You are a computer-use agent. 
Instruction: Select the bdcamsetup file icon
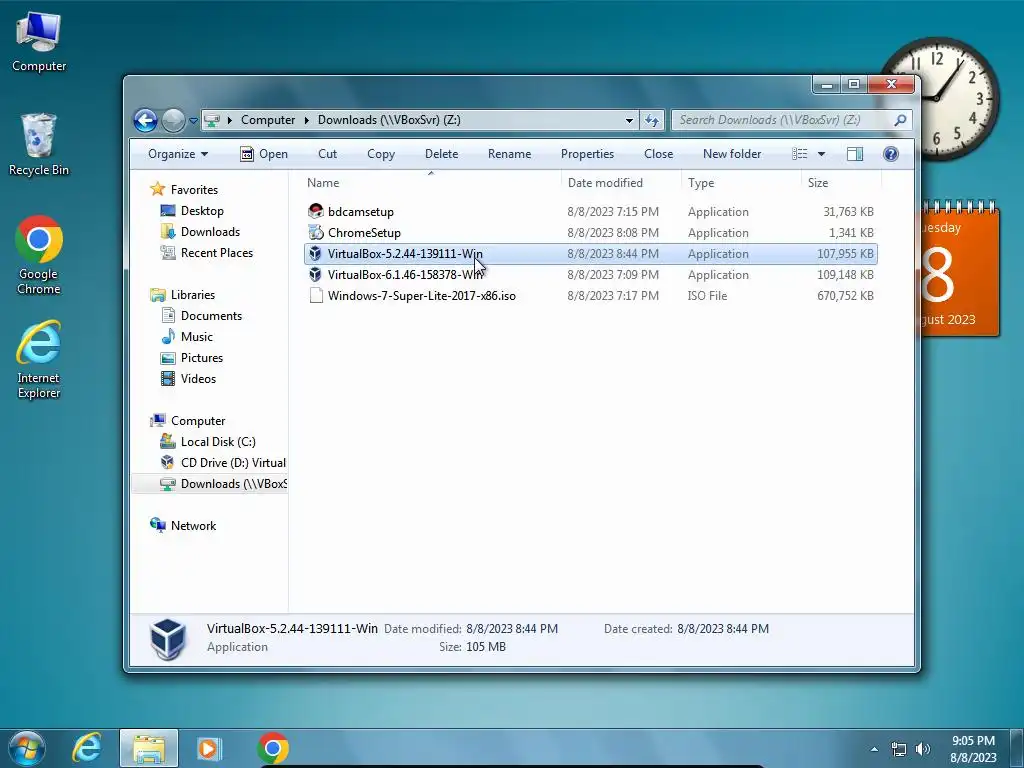(x=316, y=212)
